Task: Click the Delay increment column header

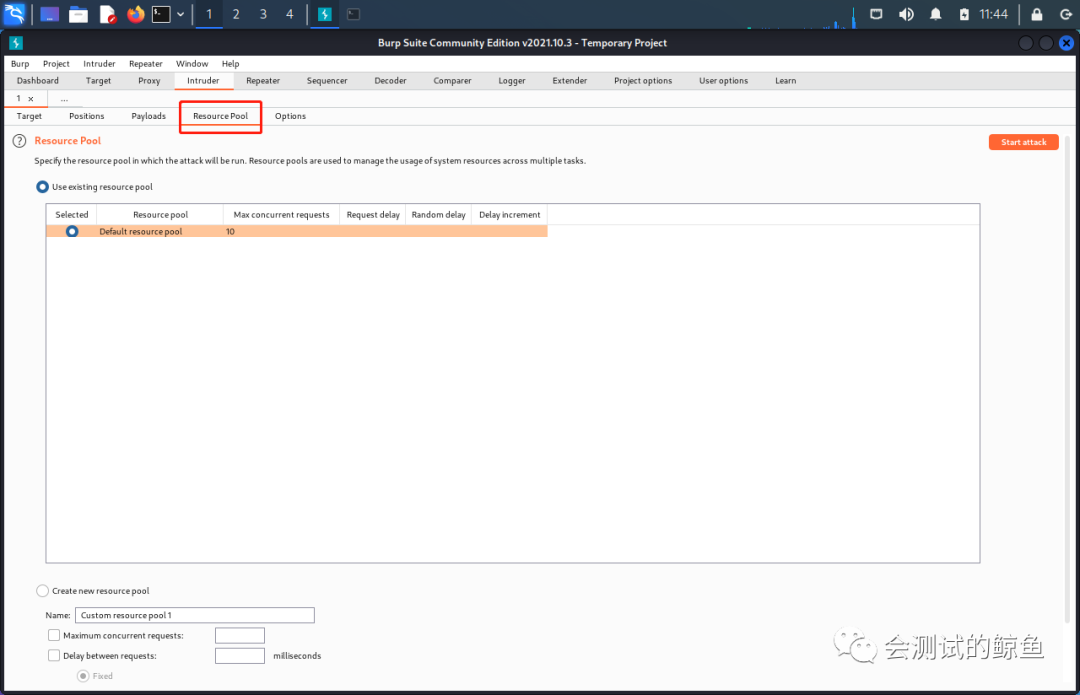Action: (510, 215)
